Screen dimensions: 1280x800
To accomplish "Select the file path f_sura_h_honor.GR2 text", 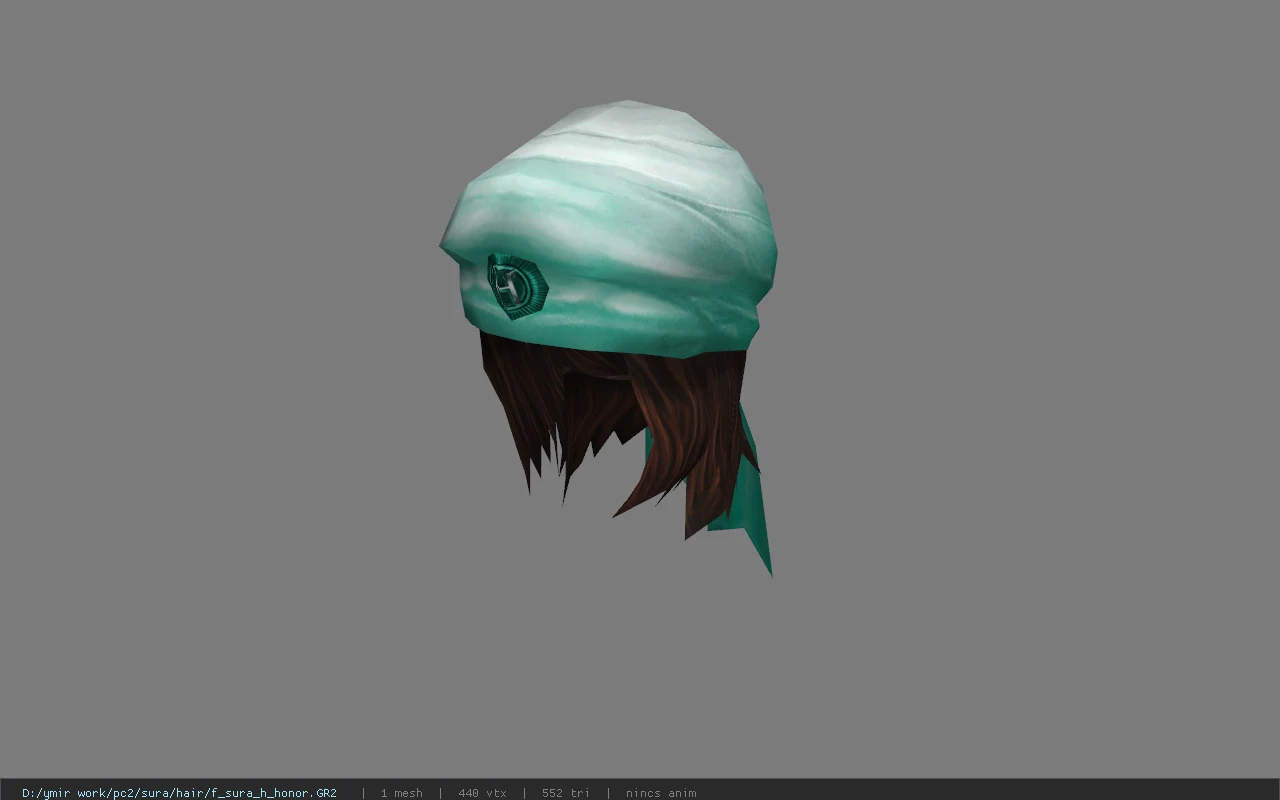I will click(x=273, y=793).
